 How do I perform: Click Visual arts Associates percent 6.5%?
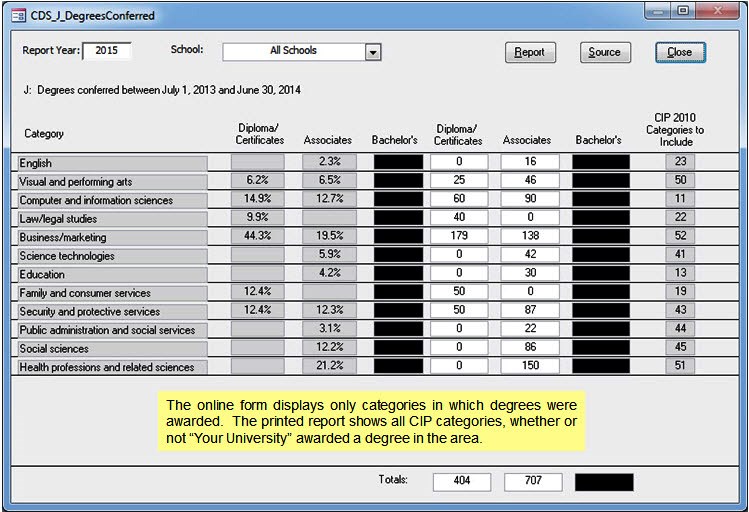click(x=329, y=181)
